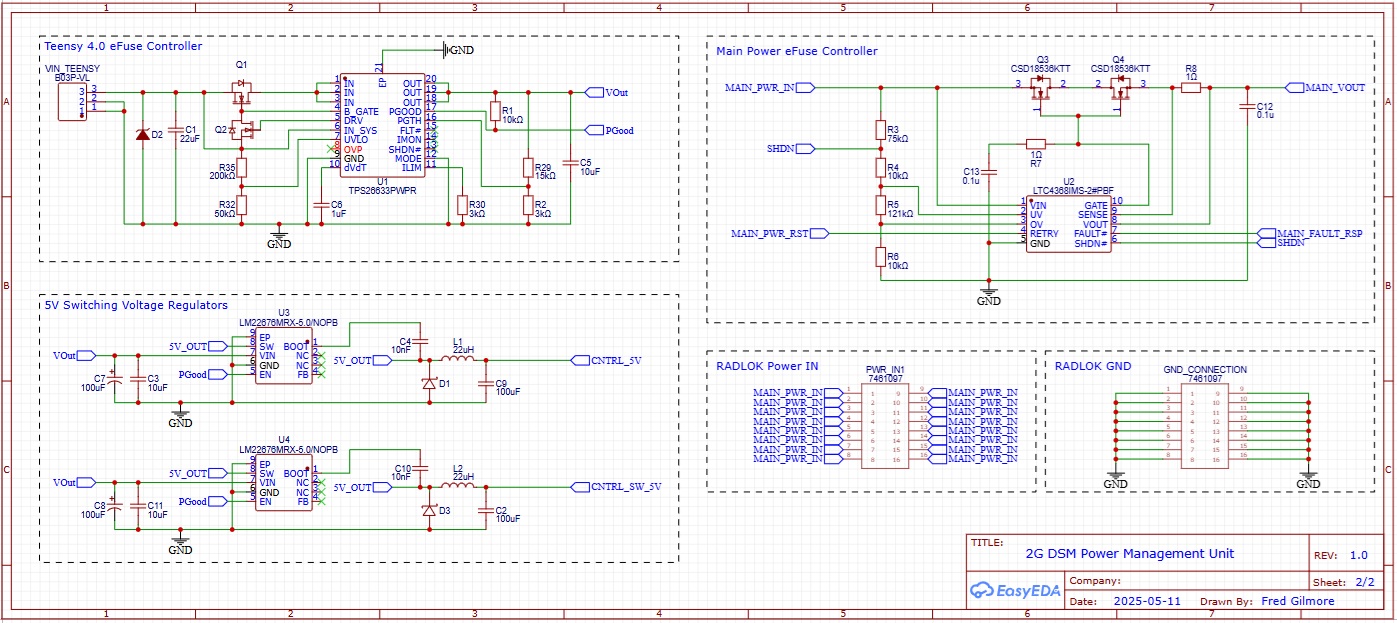This screenshot has height=623, width=1397.
Task: Click the EasyEDA logo in title block
Action: pos(1014,590)
